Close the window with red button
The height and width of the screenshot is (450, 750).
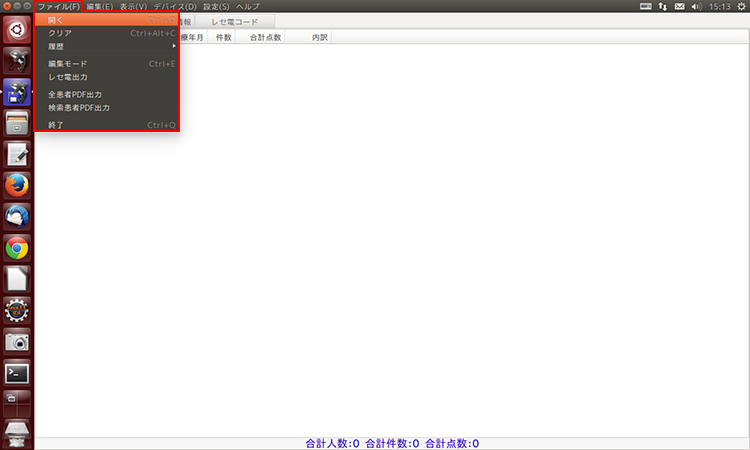(x=7, y=6)
